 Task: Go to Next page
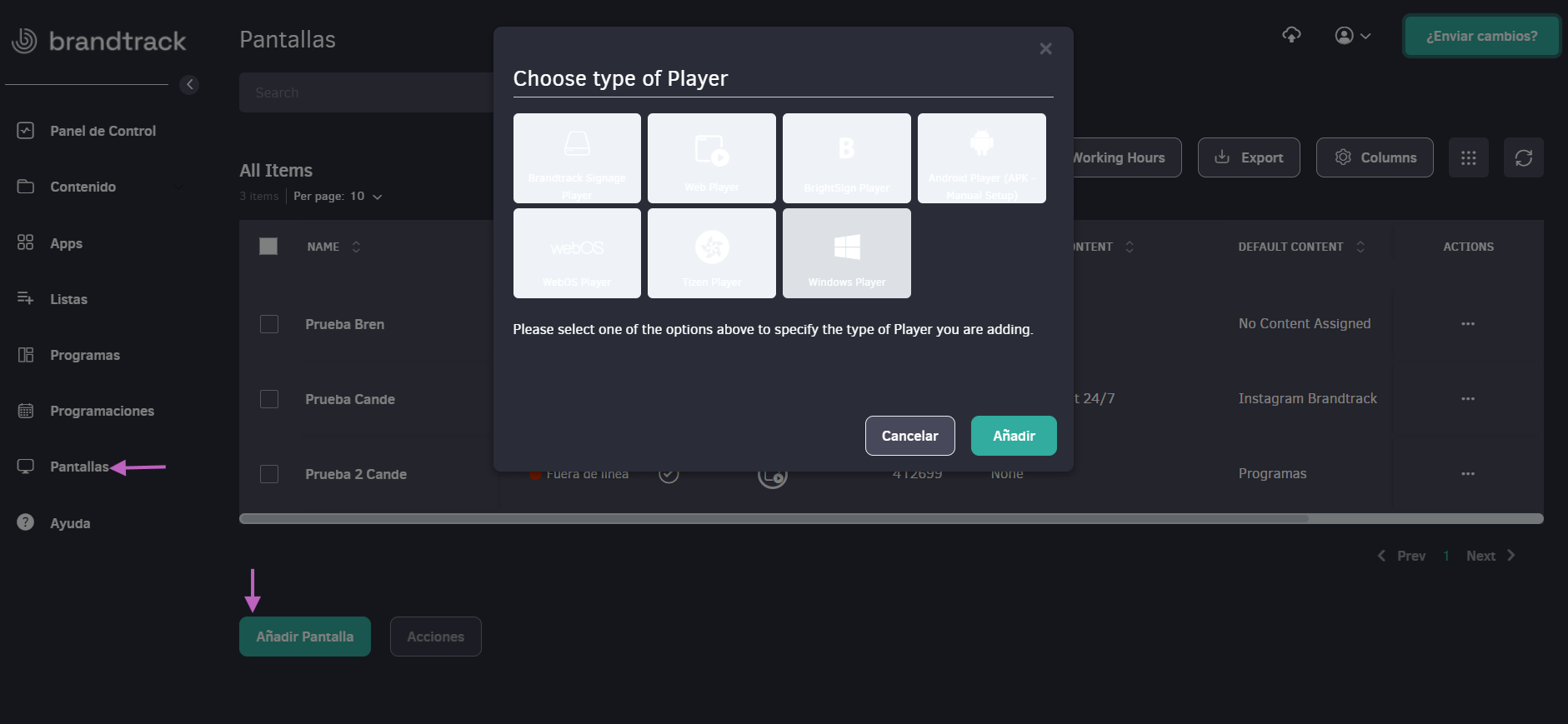pos(1490,556)
